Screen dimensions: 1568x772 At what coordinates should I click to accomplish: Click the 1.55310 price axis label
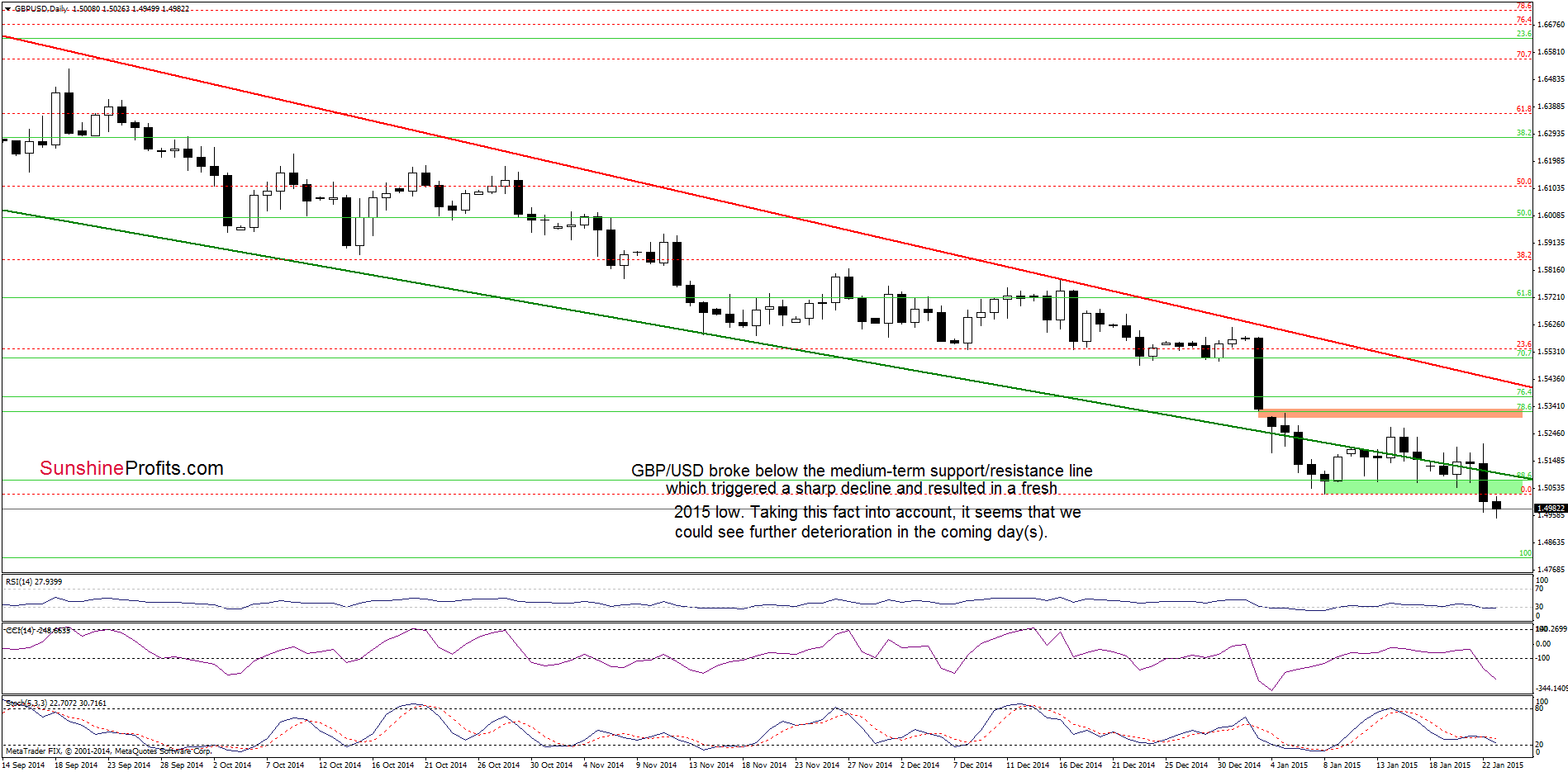1551,352
